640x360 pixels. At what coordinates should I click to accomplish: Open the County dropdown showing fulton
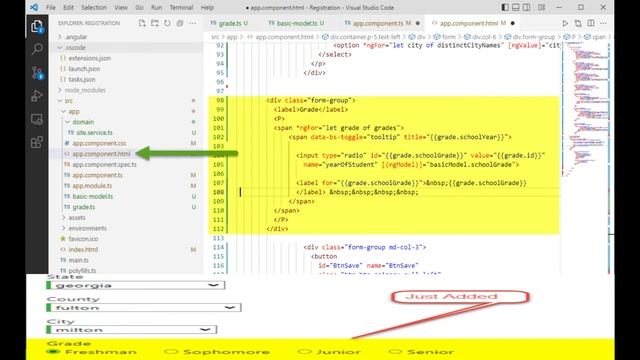pyautogui.click(x=144, y=307)
